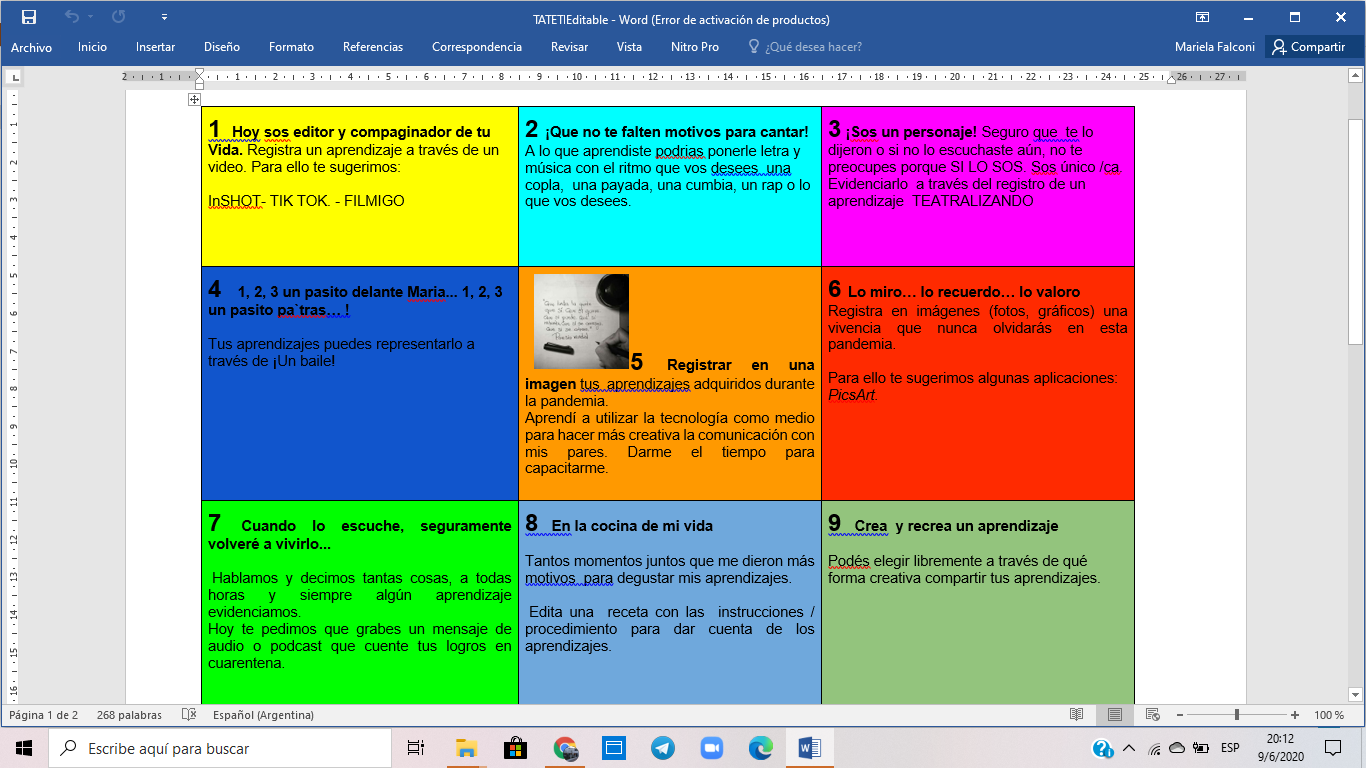Redo the last action
This screenshot has width=1366, height=768.
click(x=119, y=17)
